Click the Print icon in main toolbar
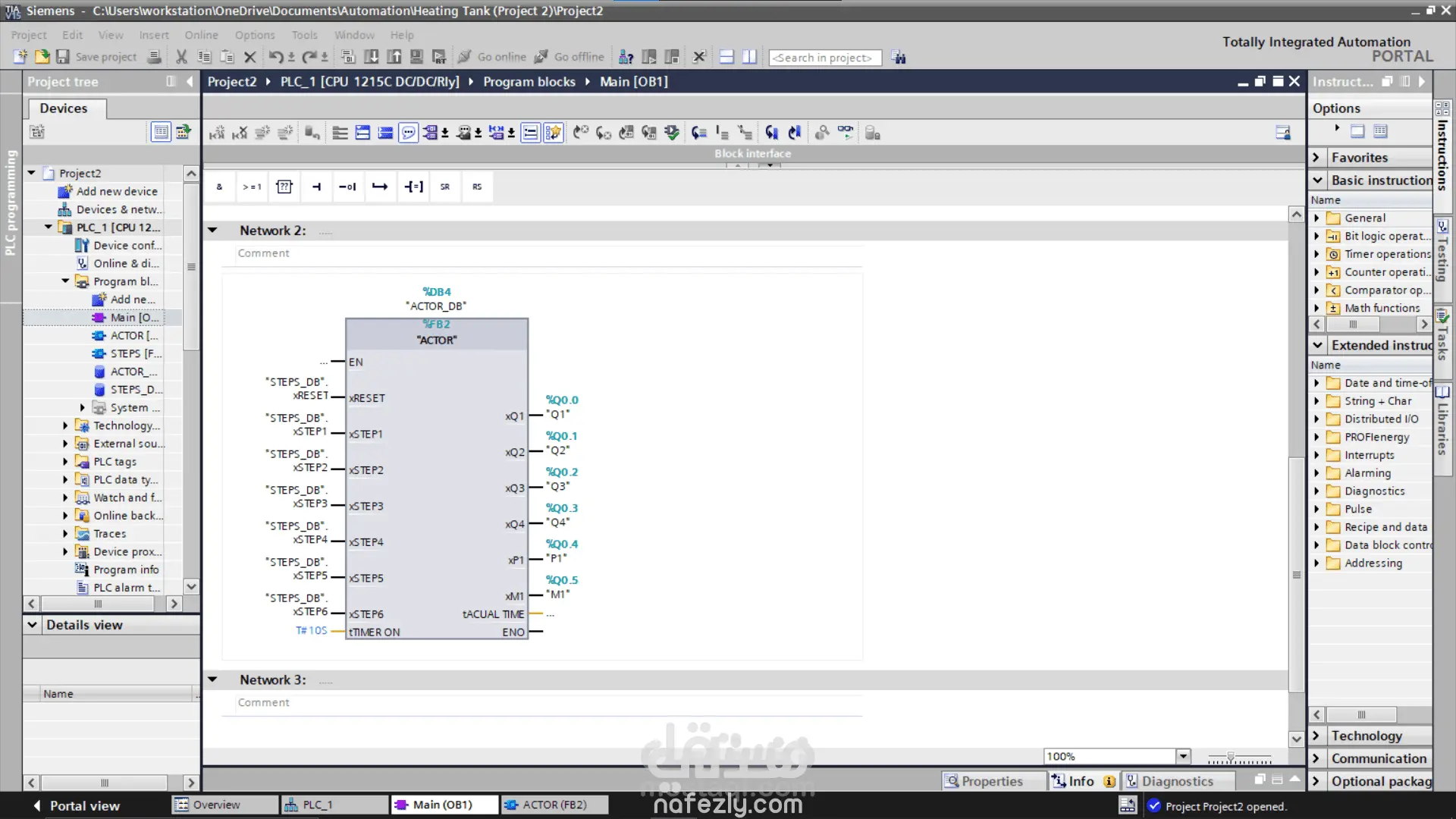The image size is (1456, 819). point(155,57)
